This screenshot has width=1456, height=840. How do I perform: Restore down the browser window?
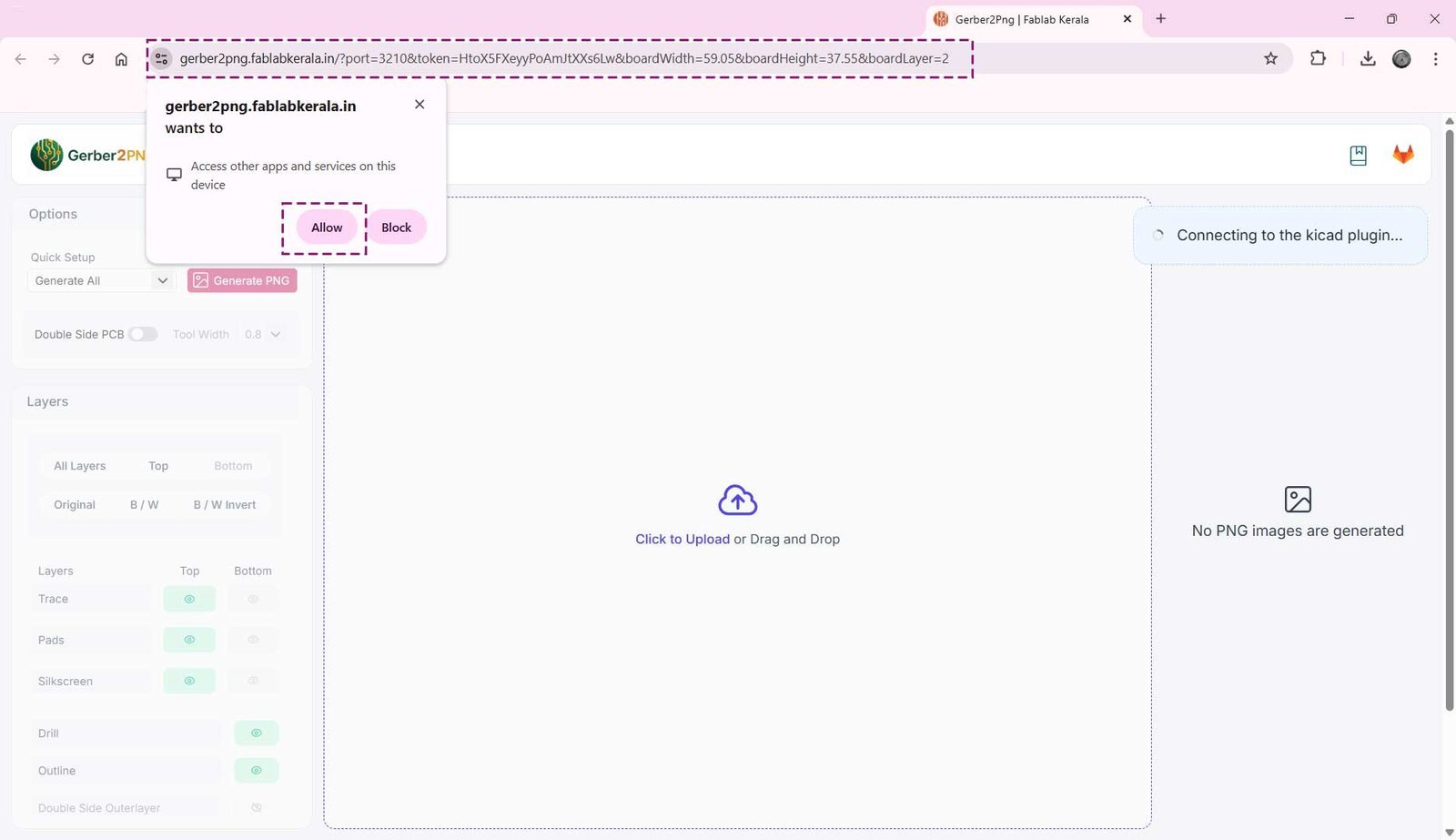pyautogui.click(x=1391, y=18)
